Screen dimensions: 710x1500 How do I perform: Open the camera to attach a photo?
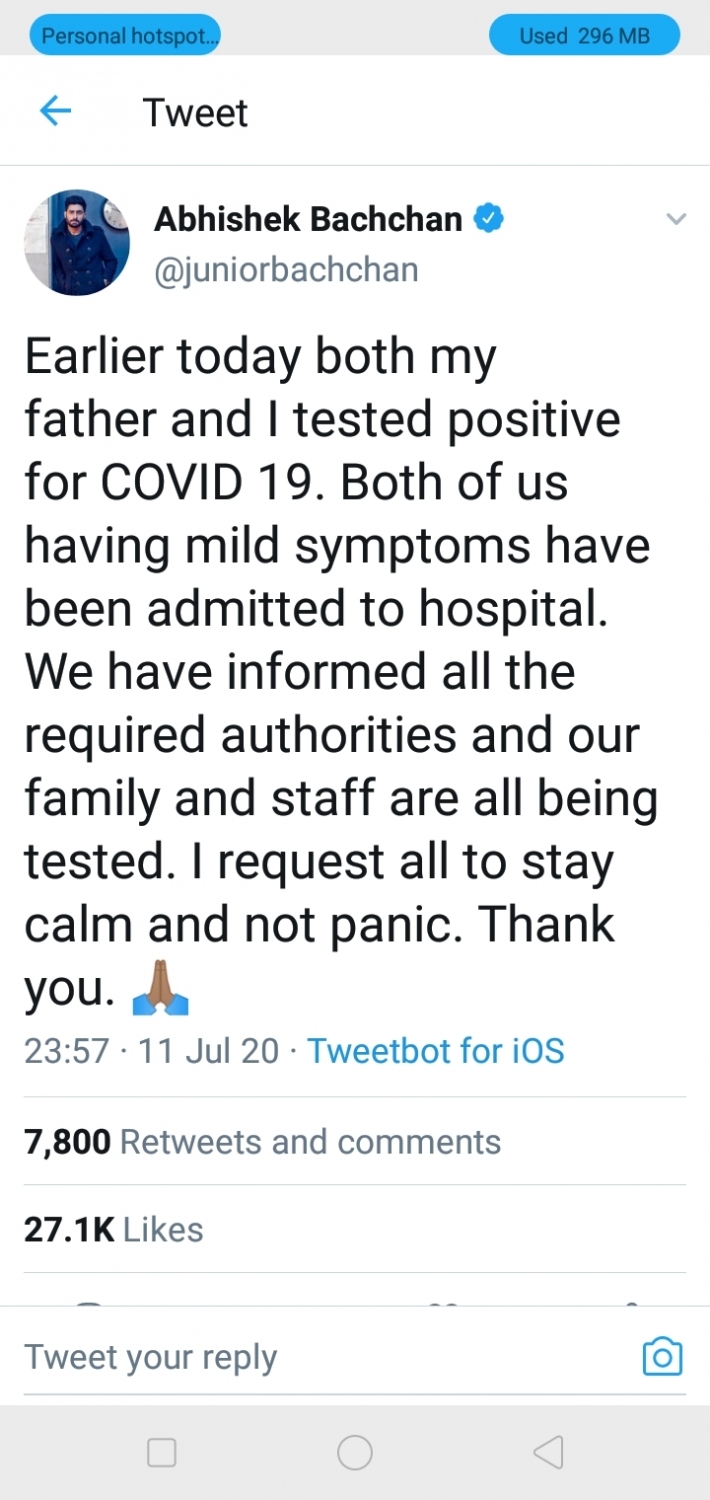pyautogui.click(x=662, y=1357)
